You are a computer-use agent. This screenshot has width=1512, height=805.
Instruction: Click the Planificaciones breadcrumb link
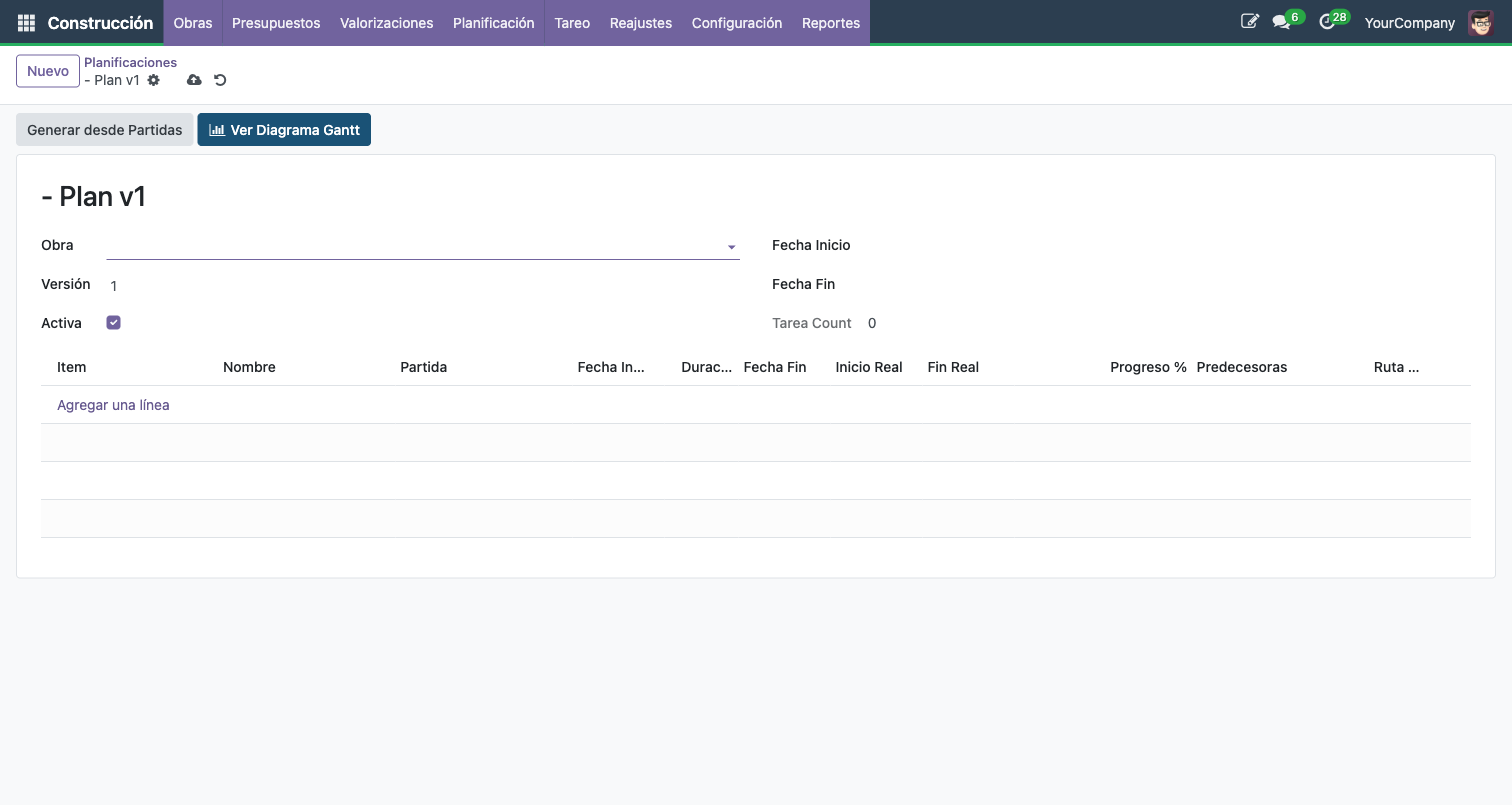coord(130,62)
